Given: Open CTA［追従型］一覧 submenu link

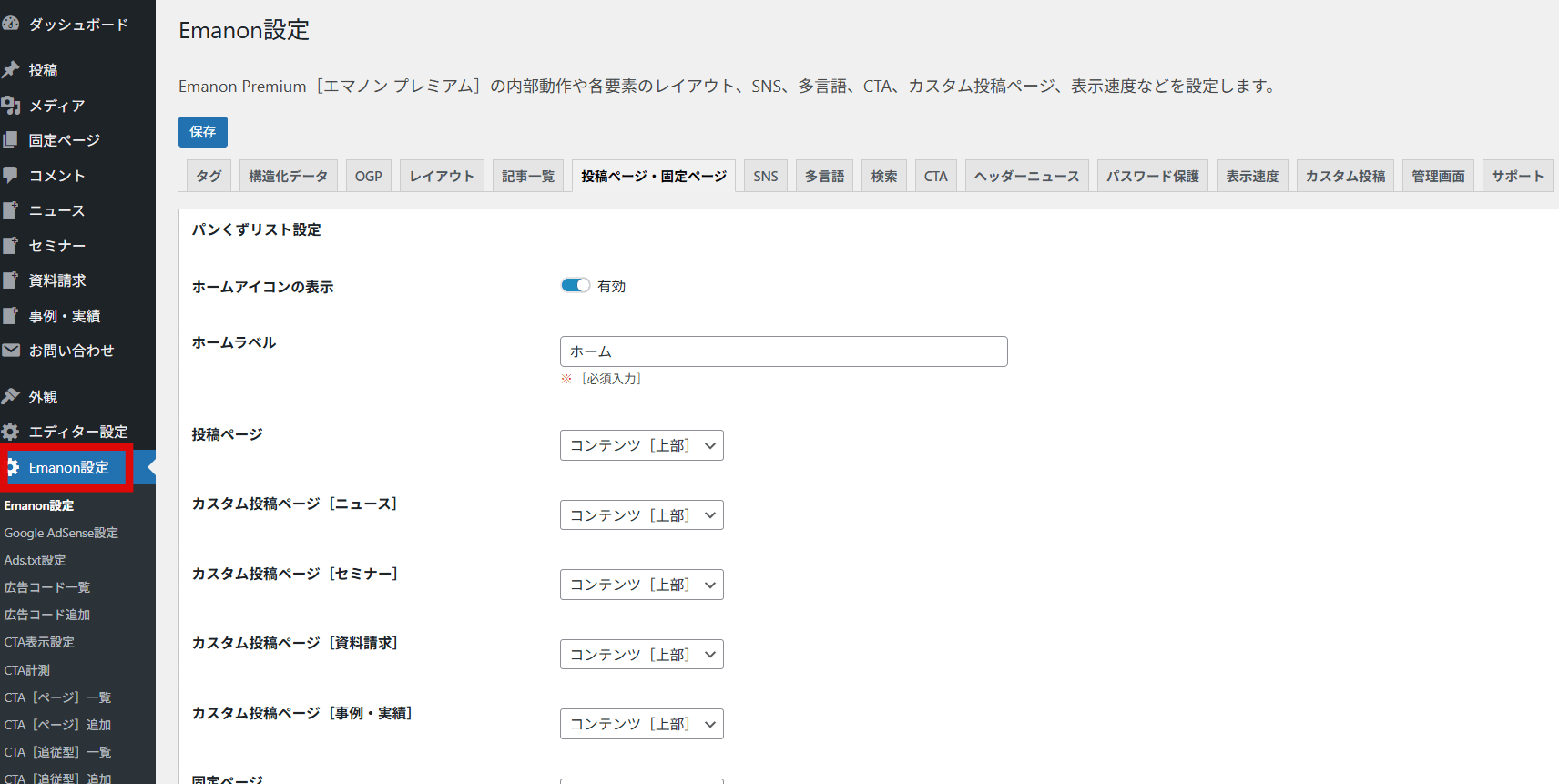Looking at the screenshot, I should coord(57,752).
